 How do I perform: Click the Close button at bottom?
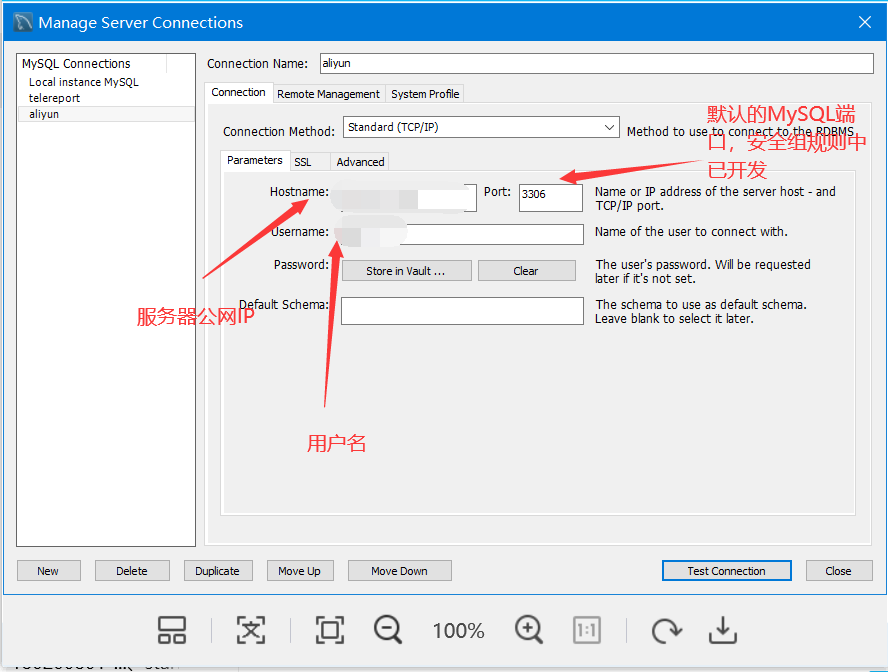point(838,571)
